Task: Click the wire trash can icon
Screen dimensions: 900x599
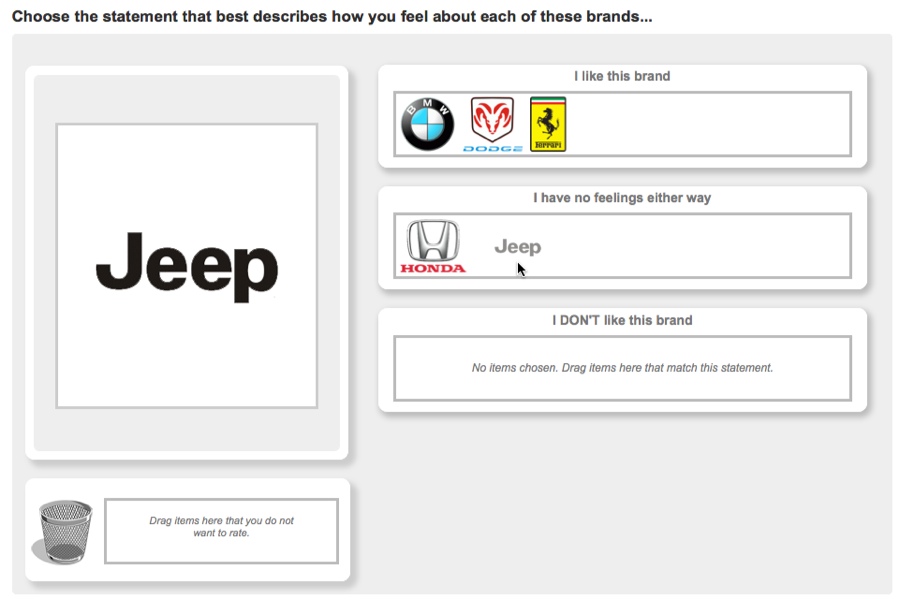Action: 64,531
